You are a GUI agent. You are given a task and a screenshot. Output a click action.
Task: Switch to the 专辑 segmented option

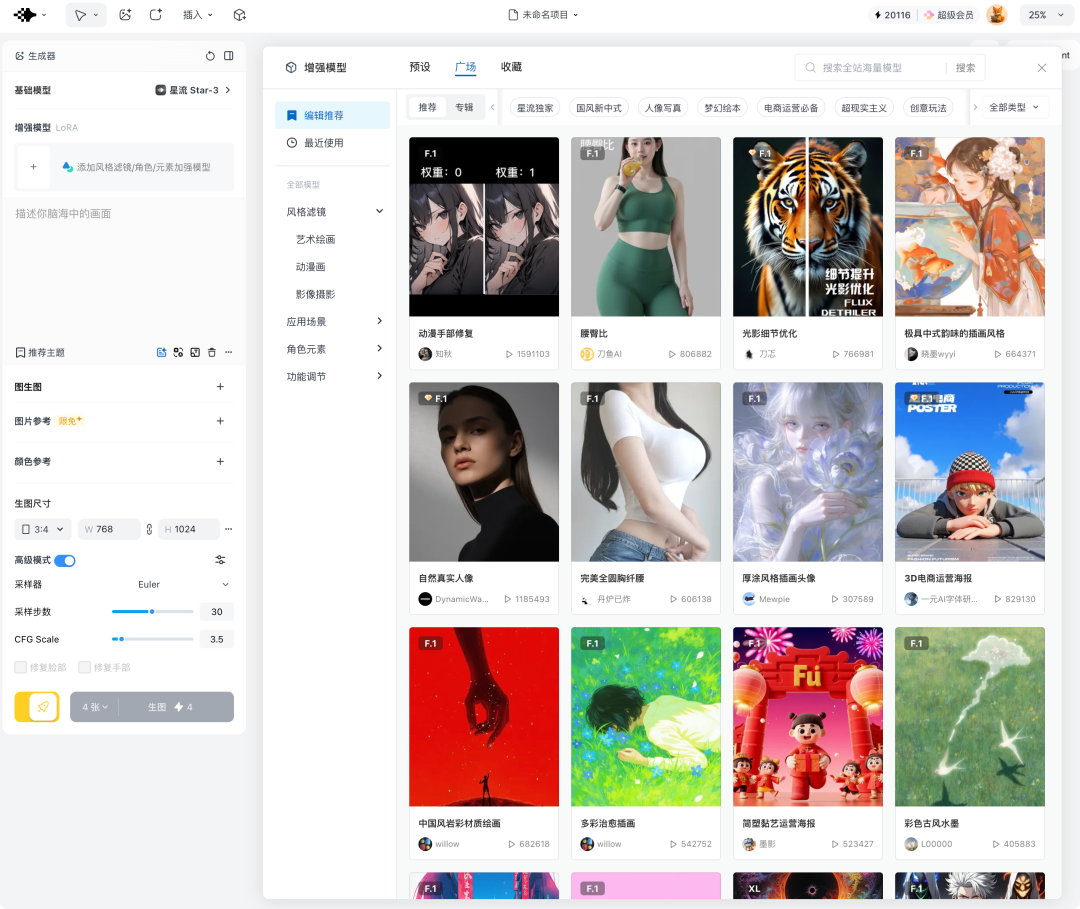click(x=464, y=107)
